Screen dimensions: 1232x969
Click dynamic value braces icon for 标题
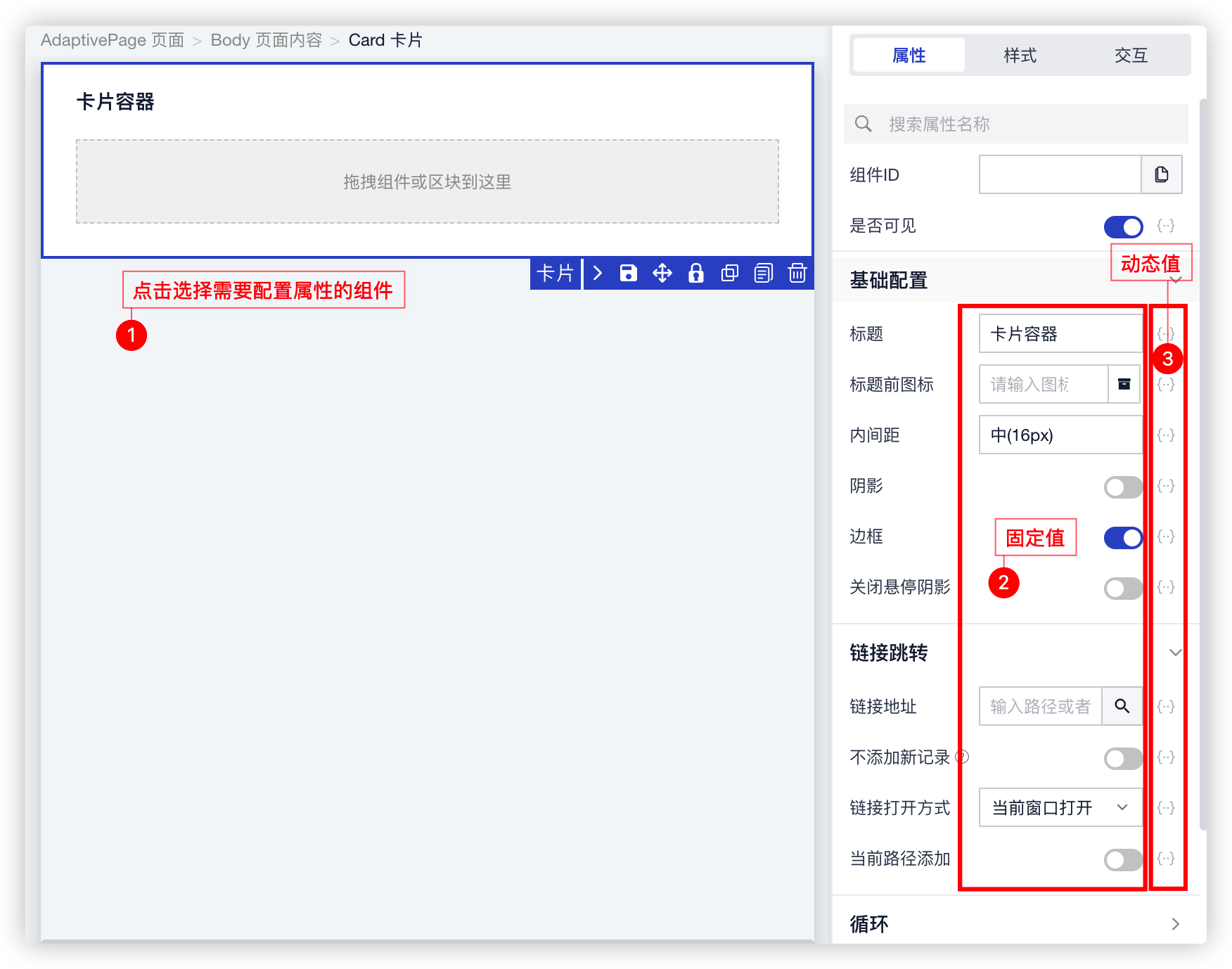pyautogui.click(x=1165, y=334)
